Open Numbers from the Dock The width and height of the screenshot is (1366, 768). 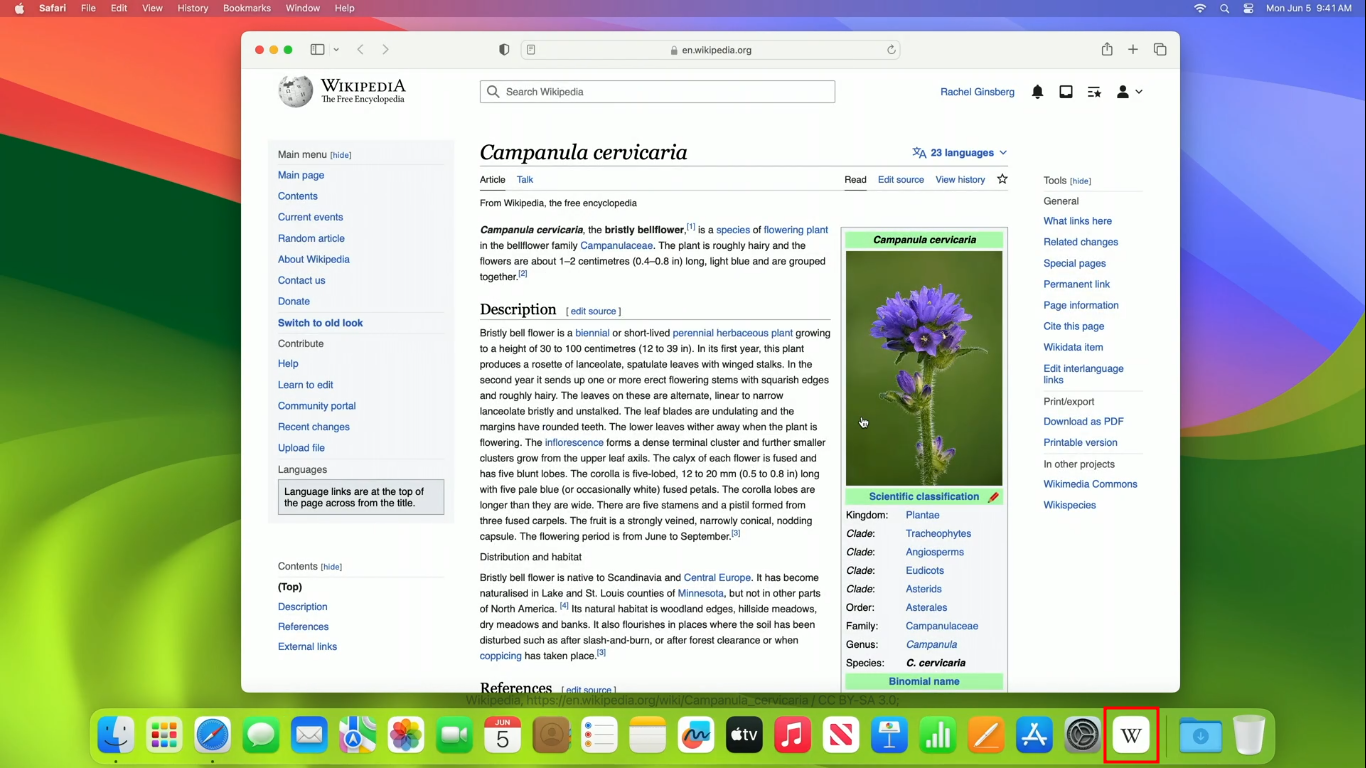(x=937, y=736)
